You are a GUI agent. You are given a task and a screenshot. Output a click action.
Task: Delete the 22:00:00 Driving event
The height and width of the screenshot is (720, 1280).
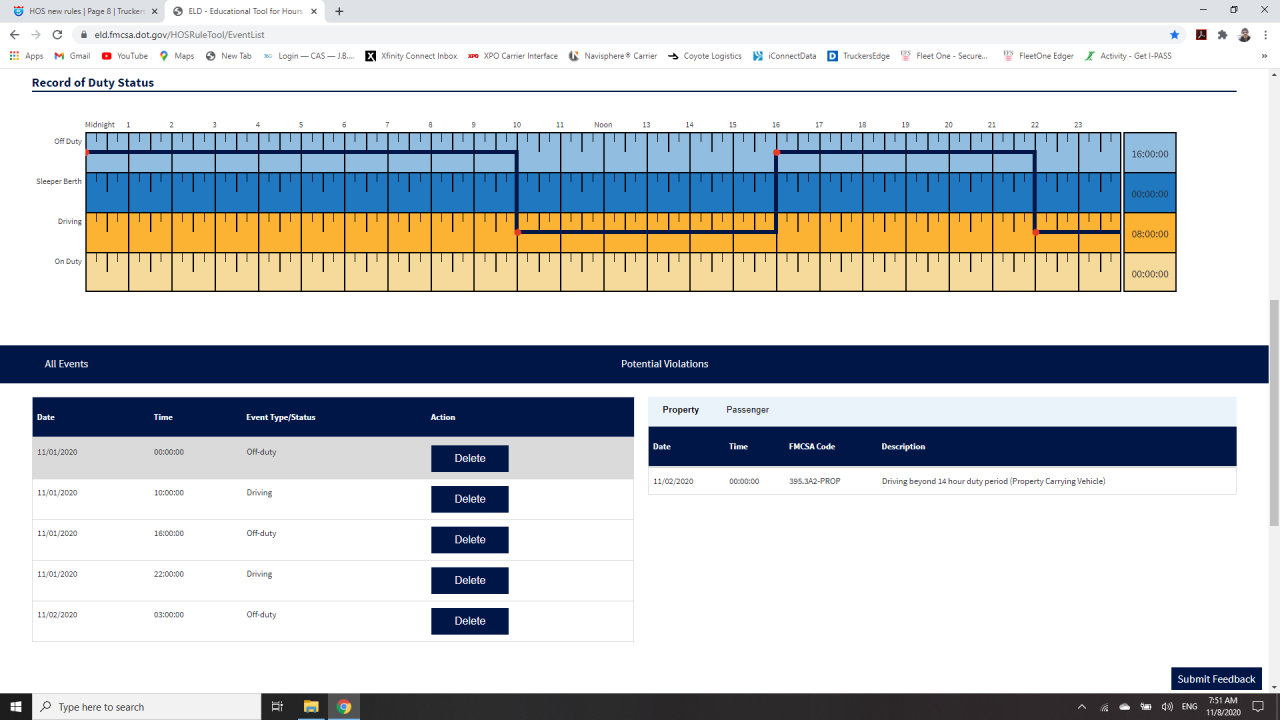469,580
